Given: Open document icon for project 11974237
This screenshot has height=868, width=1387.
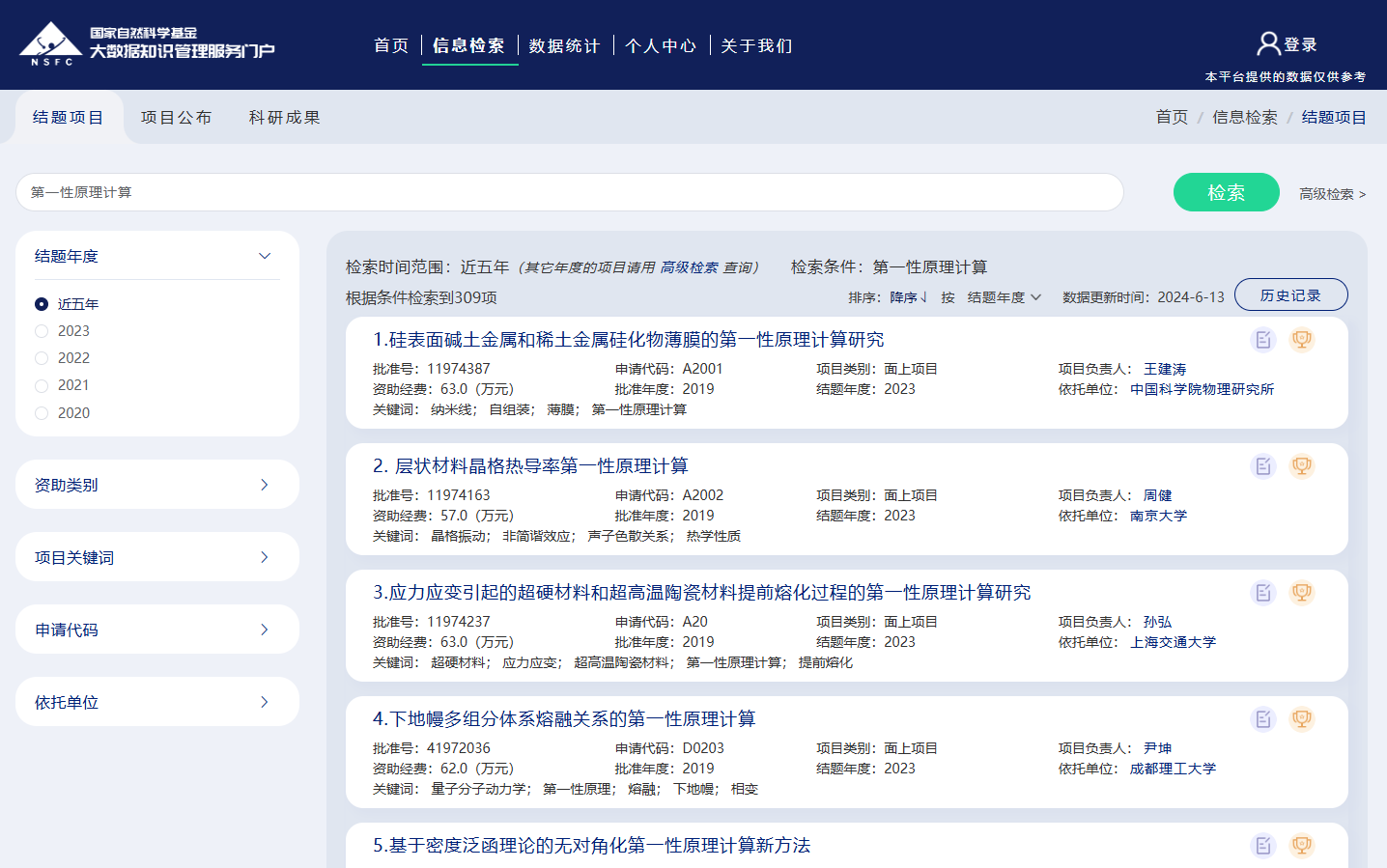Looking at the screenshot, I should click(x=1263, y=593).
